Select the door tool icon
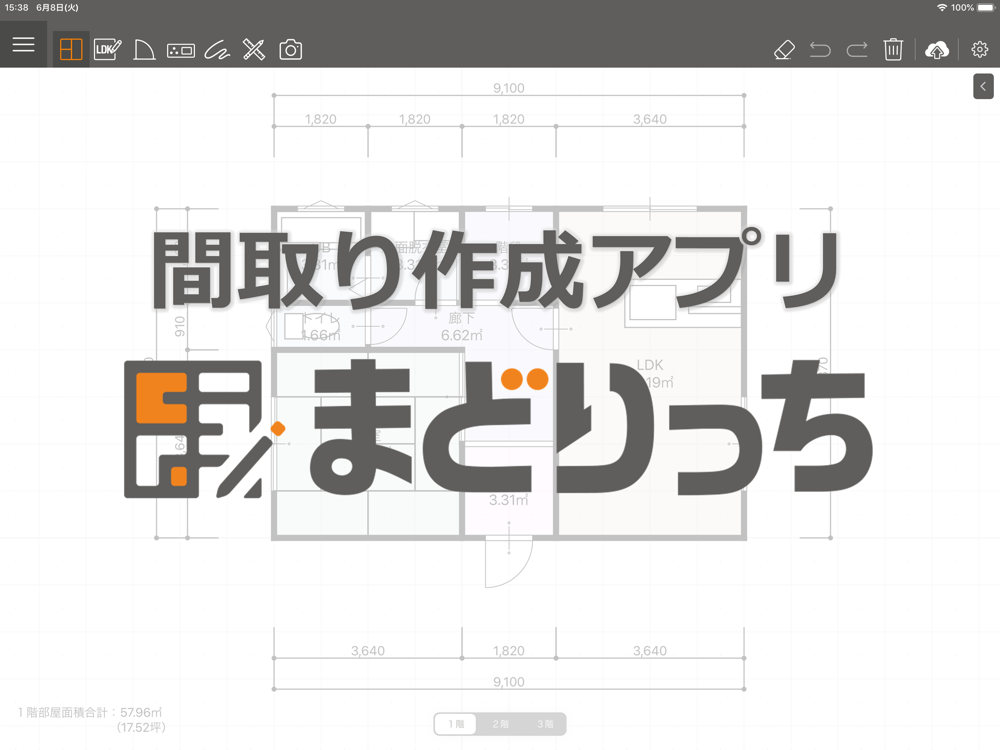1000x750 pixels. [144, 50]
